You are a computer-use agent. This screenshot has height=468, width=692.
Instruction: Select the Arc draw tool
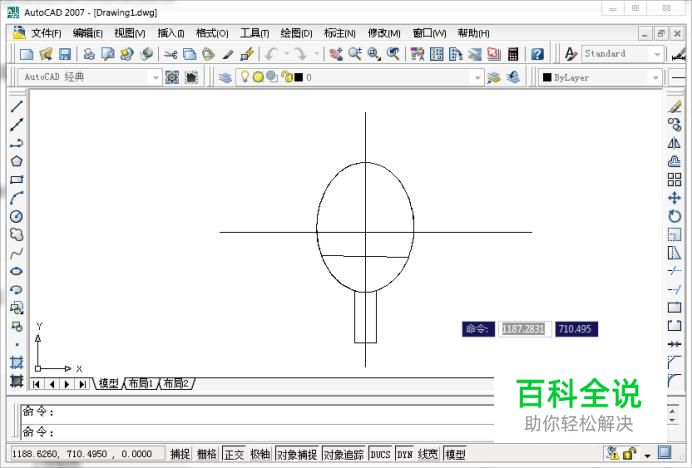coord(17,198)
